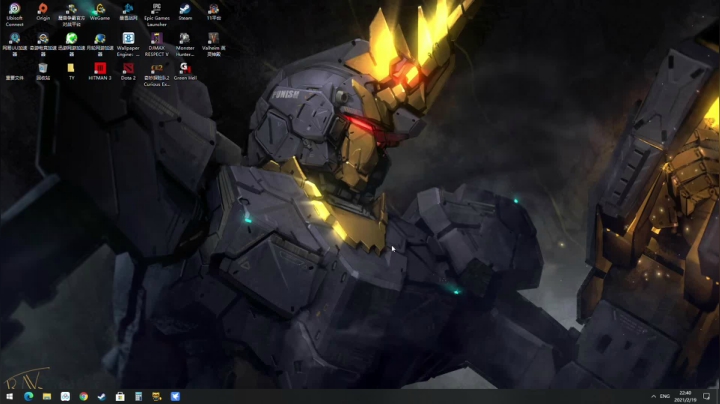Select the DJMAX RESPECT V shortcut

pos(157,44)
